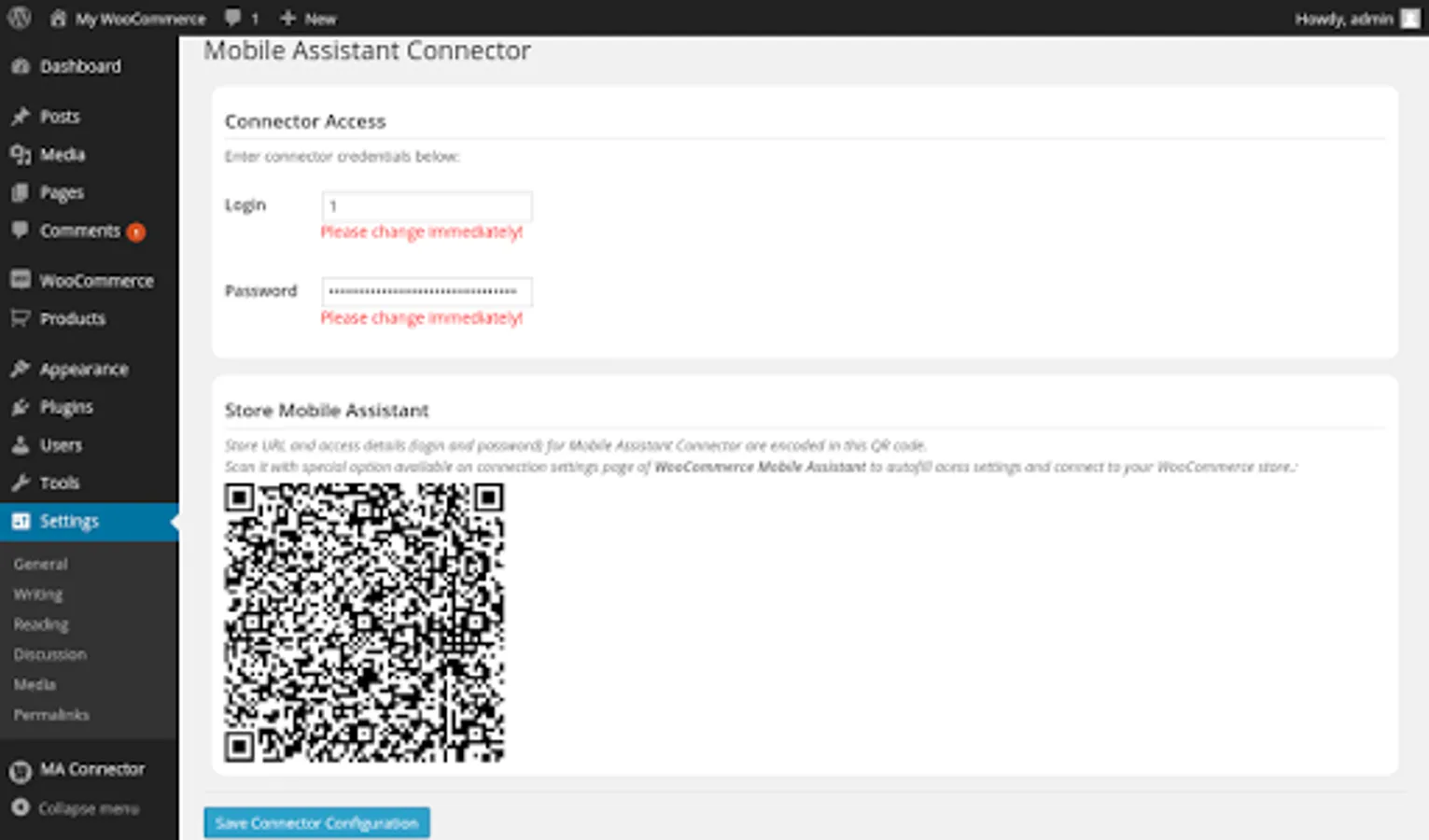Focus the Password input field
Viewport: 1429px width, 840px height.
(427, 292)
